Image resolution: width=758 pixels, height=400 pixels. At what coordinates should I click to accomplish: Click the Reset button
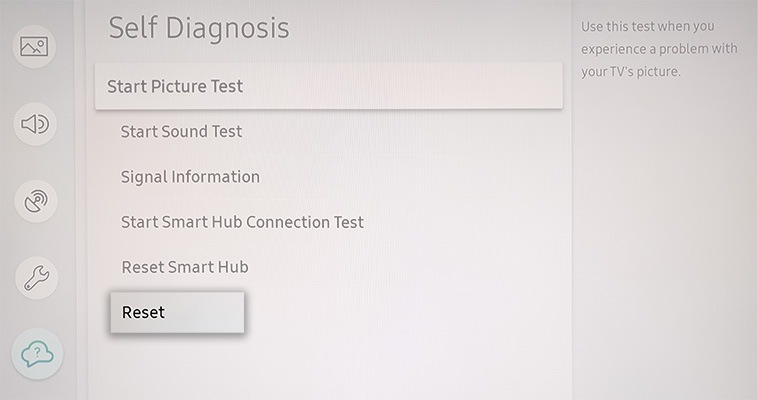click(x=177, y=312)
